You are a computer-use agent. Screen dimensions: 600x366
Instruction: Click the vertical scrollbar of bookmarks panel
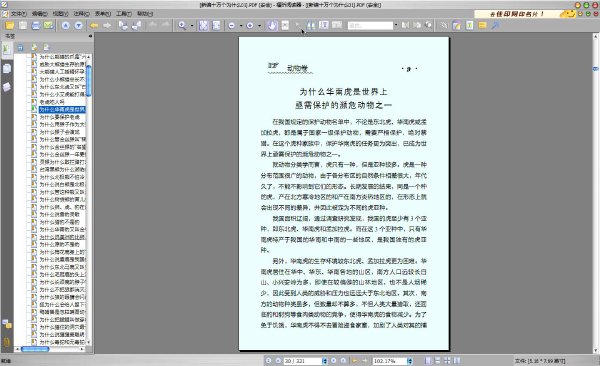point(89,199)
